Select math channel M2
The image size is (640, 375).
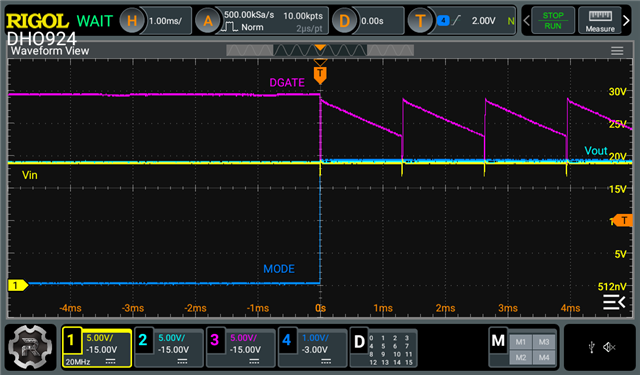click(x=520, y=357)
